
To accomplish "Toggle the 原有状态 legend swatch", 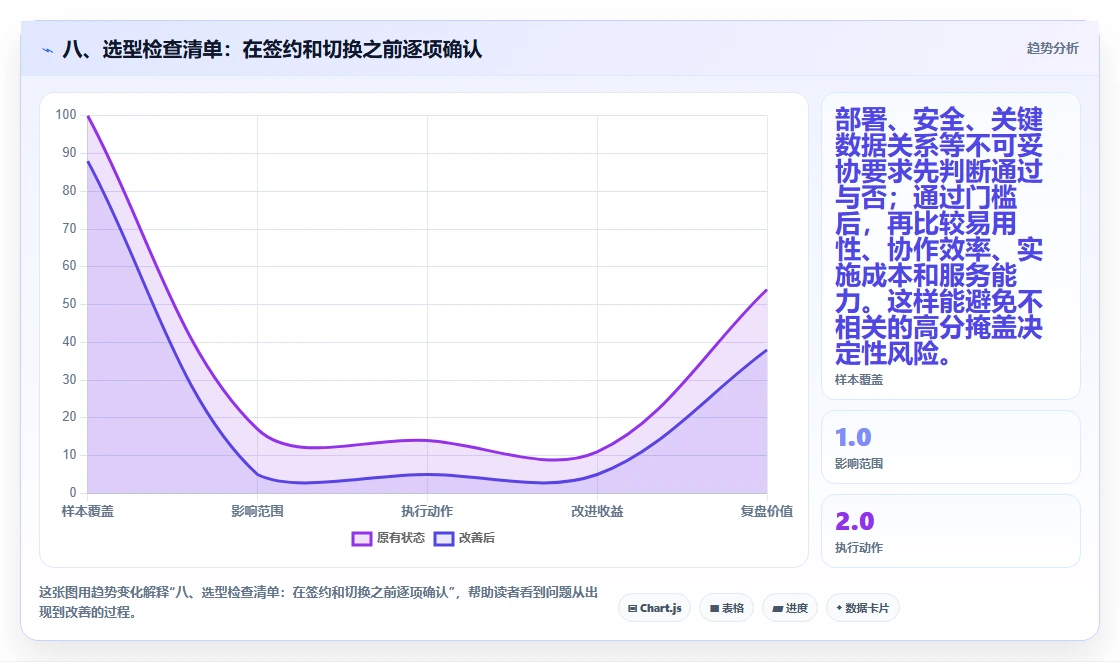I will (361, 538).
